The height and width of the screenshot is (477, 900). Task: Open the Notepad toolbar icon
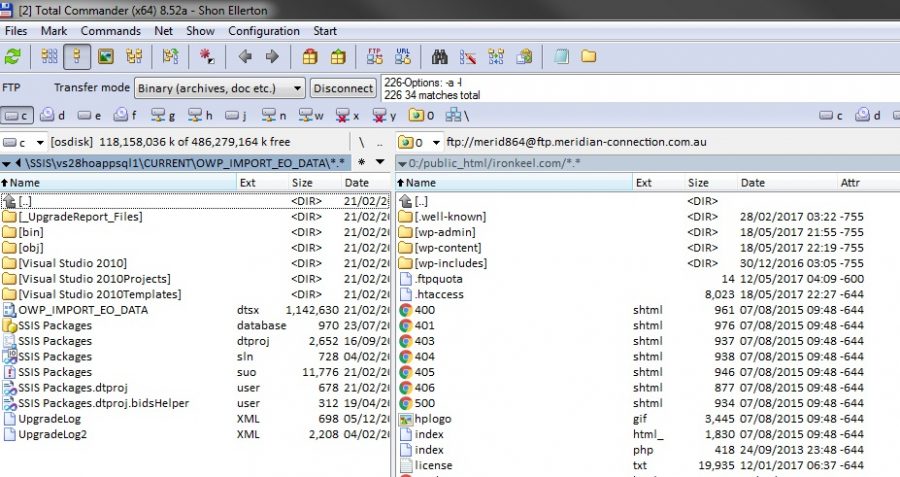tap(561, 56)
